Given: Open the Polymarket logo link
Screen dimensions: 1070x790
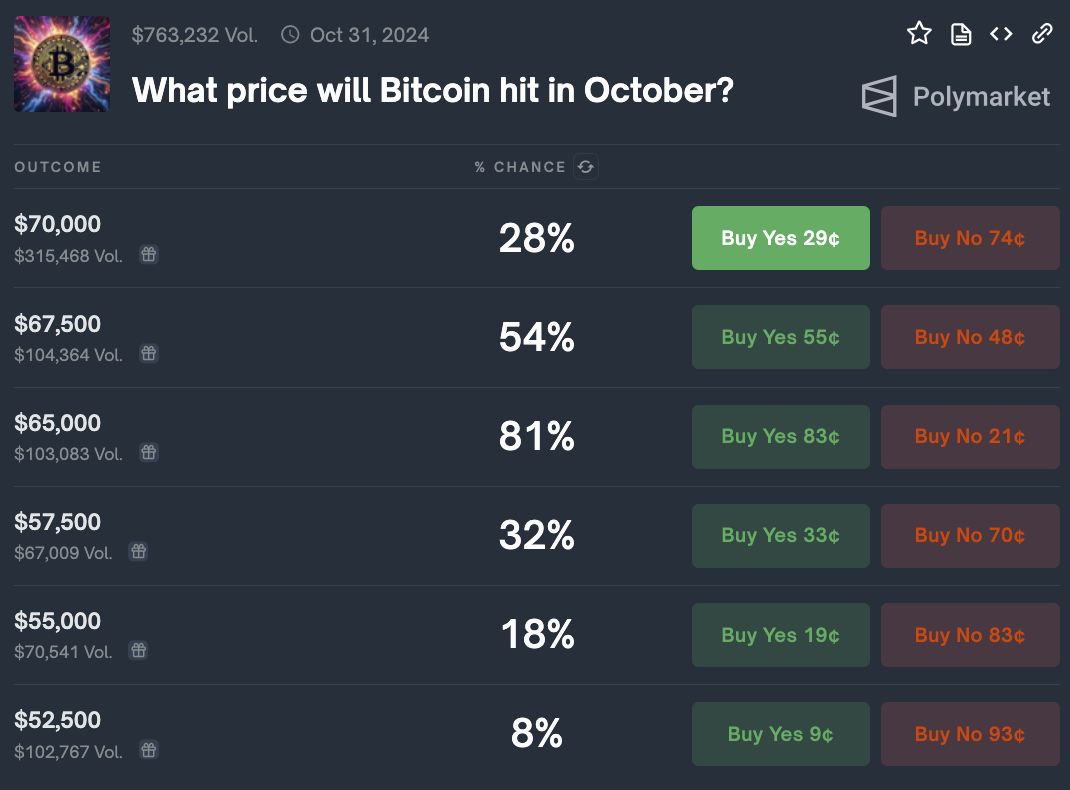Looking at the screenshot, I should [x=956, y=96].
